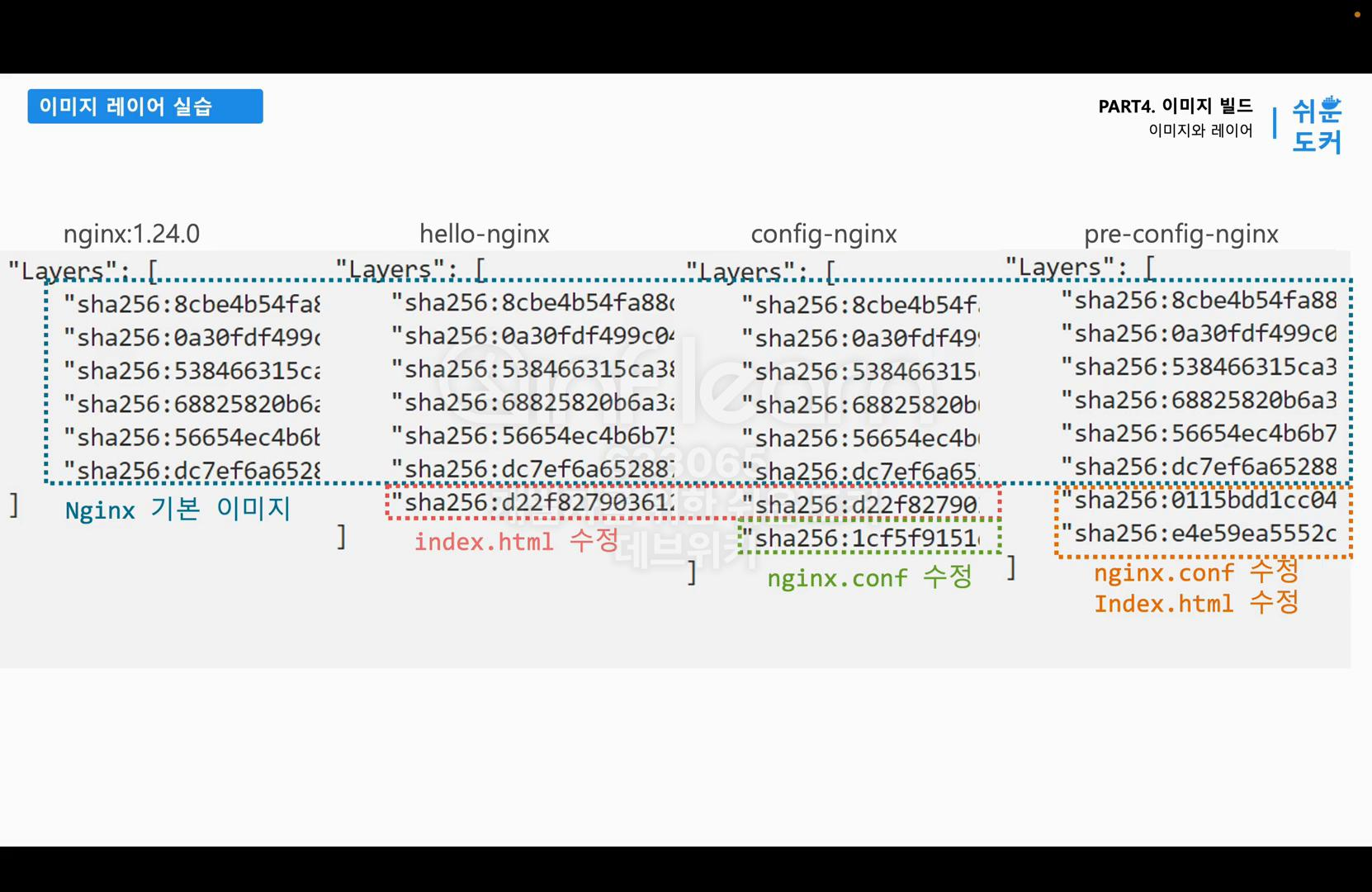Click sha256:d22f82790361 in hello-nginx column
The image size is (1372, 892).
click(x=533, y=502)
